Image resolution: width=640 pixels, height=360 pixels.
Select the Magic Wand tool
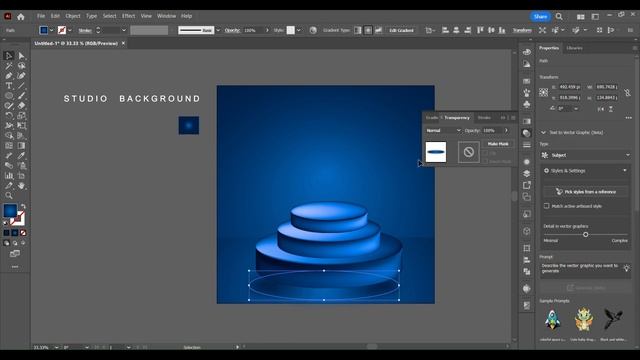pyautogui.click(x=9, y=66)
